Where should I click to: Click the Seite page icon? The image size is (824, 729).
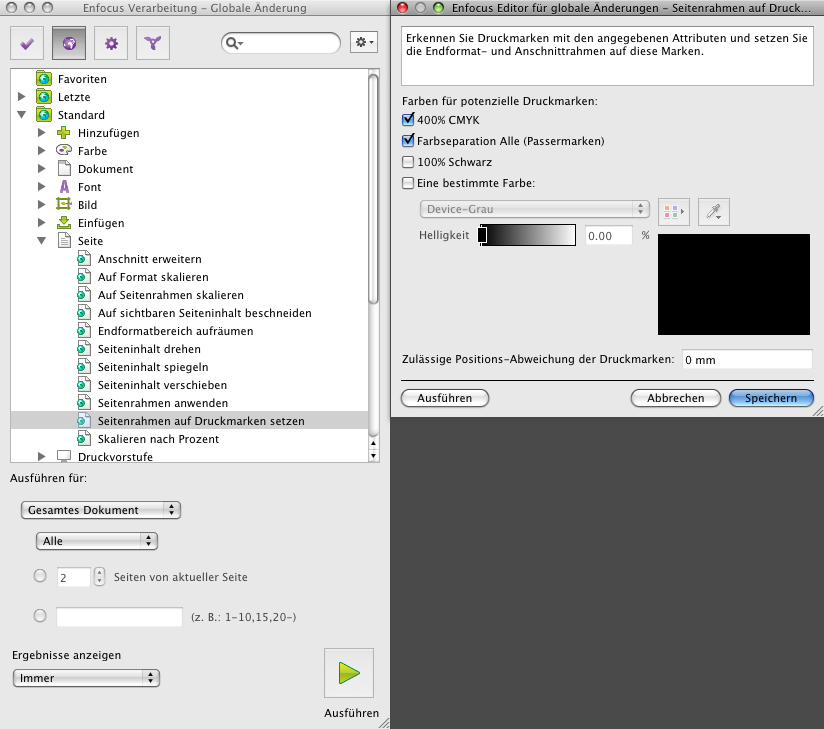coord(64,240)
